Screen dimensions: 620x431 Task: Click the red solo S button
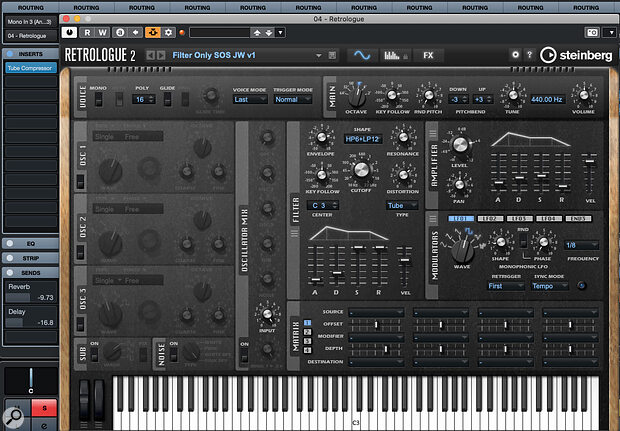point(44,408)
